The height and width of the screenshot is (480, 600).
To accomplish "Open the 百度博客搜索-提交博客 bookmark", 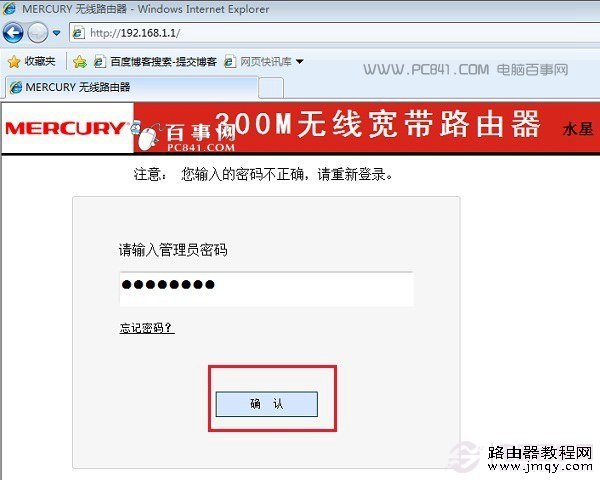I will point(155,62).
